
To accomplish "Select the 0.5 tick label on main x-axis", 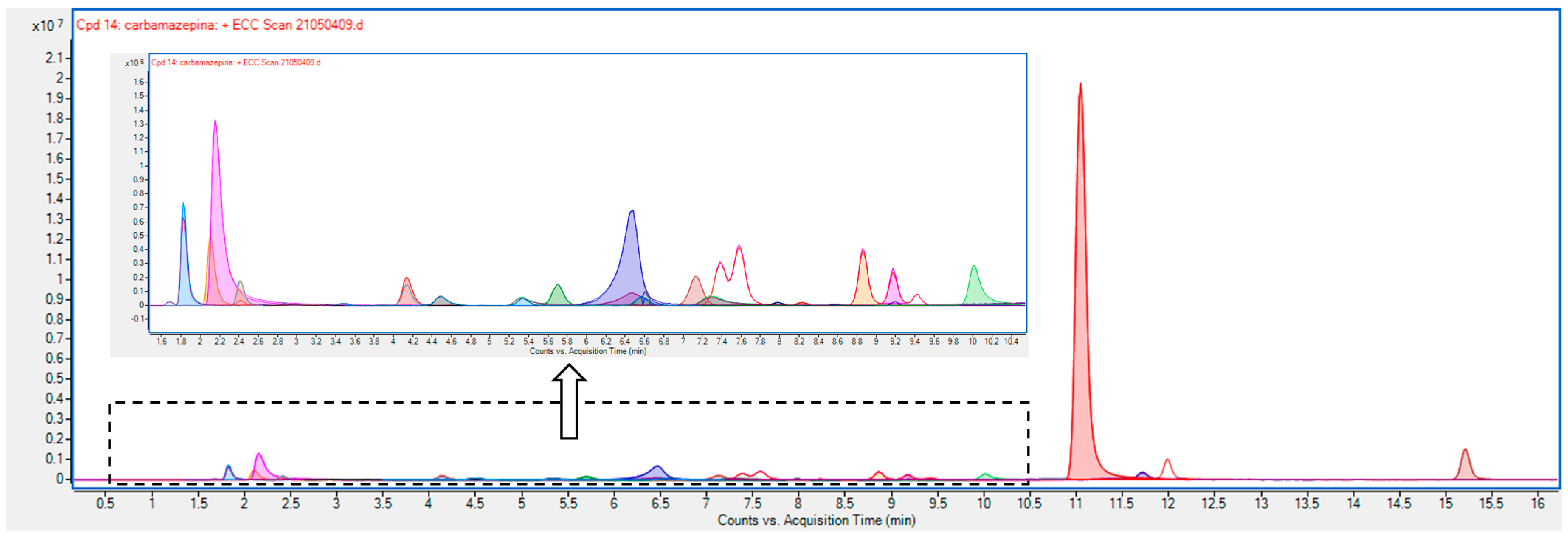I will pos(105,503).
